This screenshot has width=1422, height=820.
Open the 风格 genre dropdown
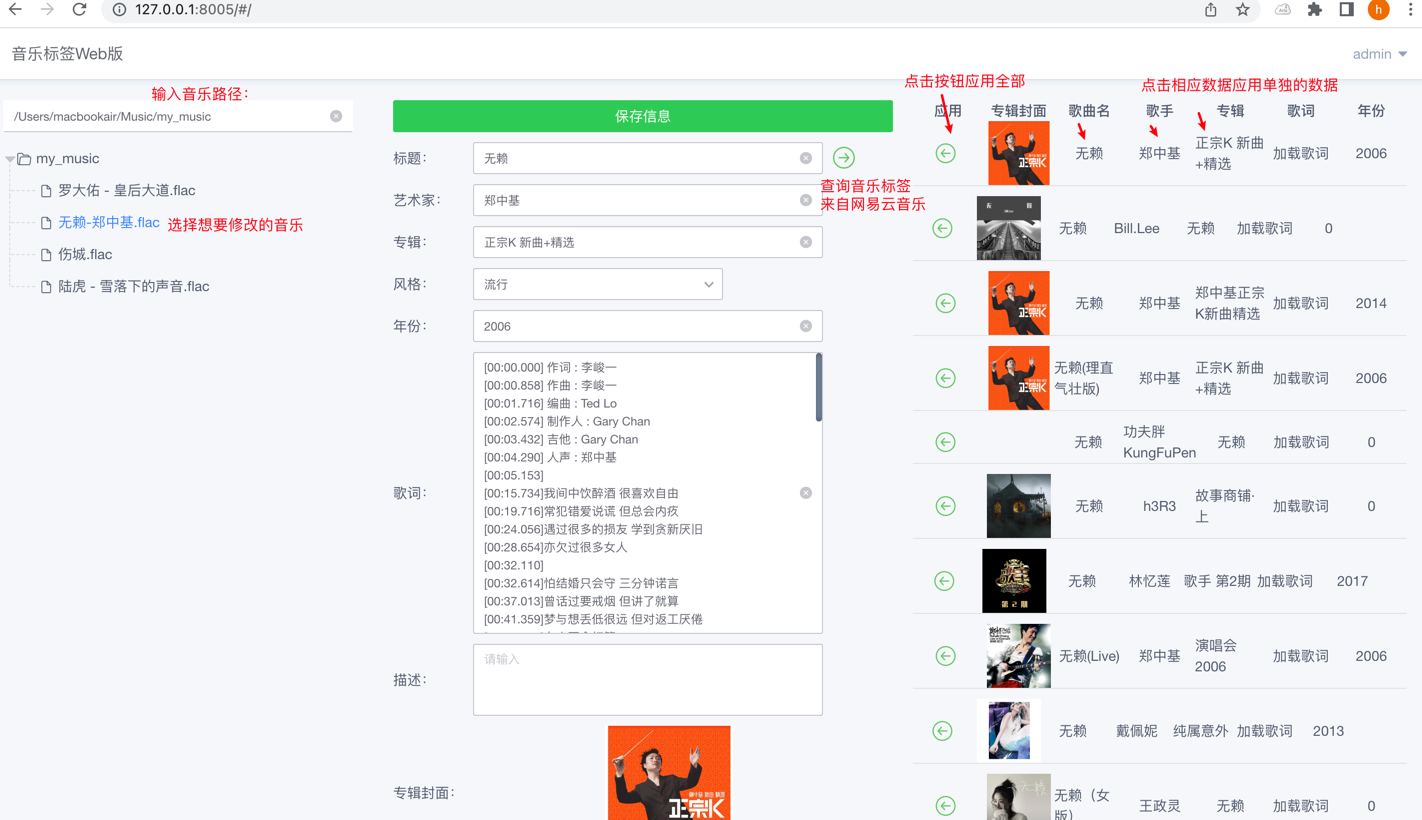pos(597,284)
